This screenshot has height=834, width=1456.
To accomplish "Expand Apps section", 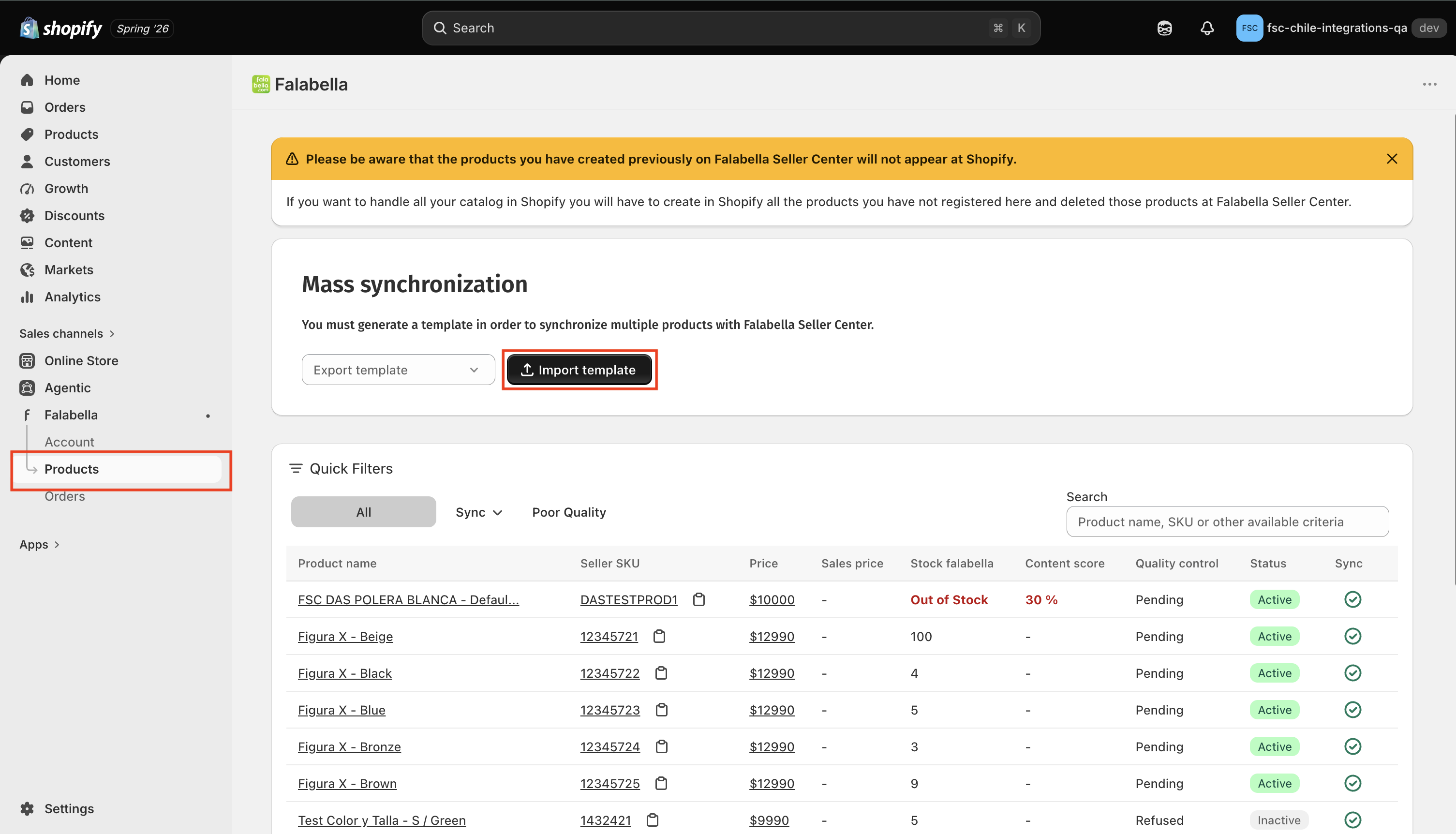I will pyautogui.click(x=40, y=544).
